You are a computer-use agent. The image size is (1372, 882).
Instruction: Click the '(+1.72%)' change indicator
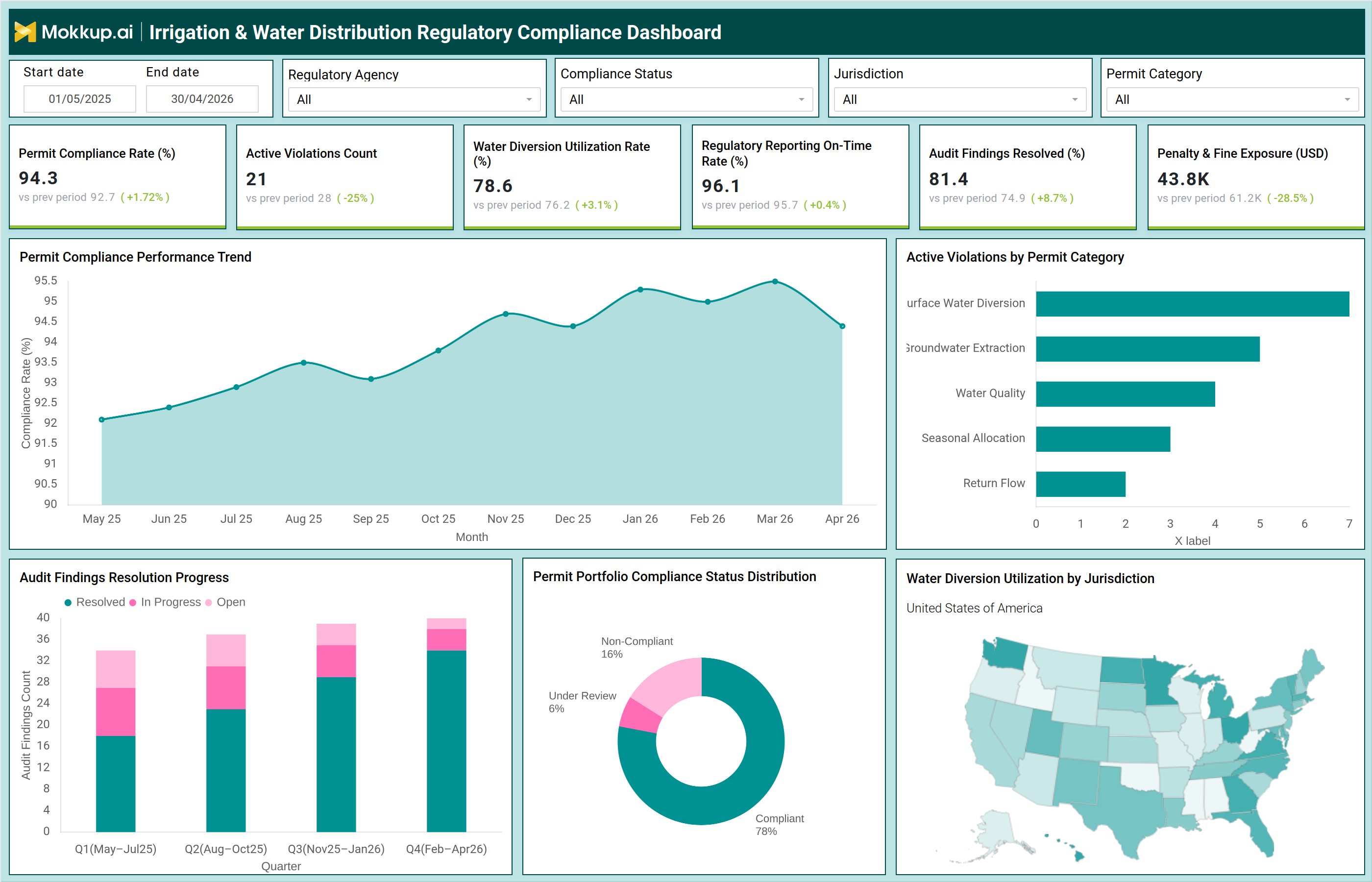(145, 197)
